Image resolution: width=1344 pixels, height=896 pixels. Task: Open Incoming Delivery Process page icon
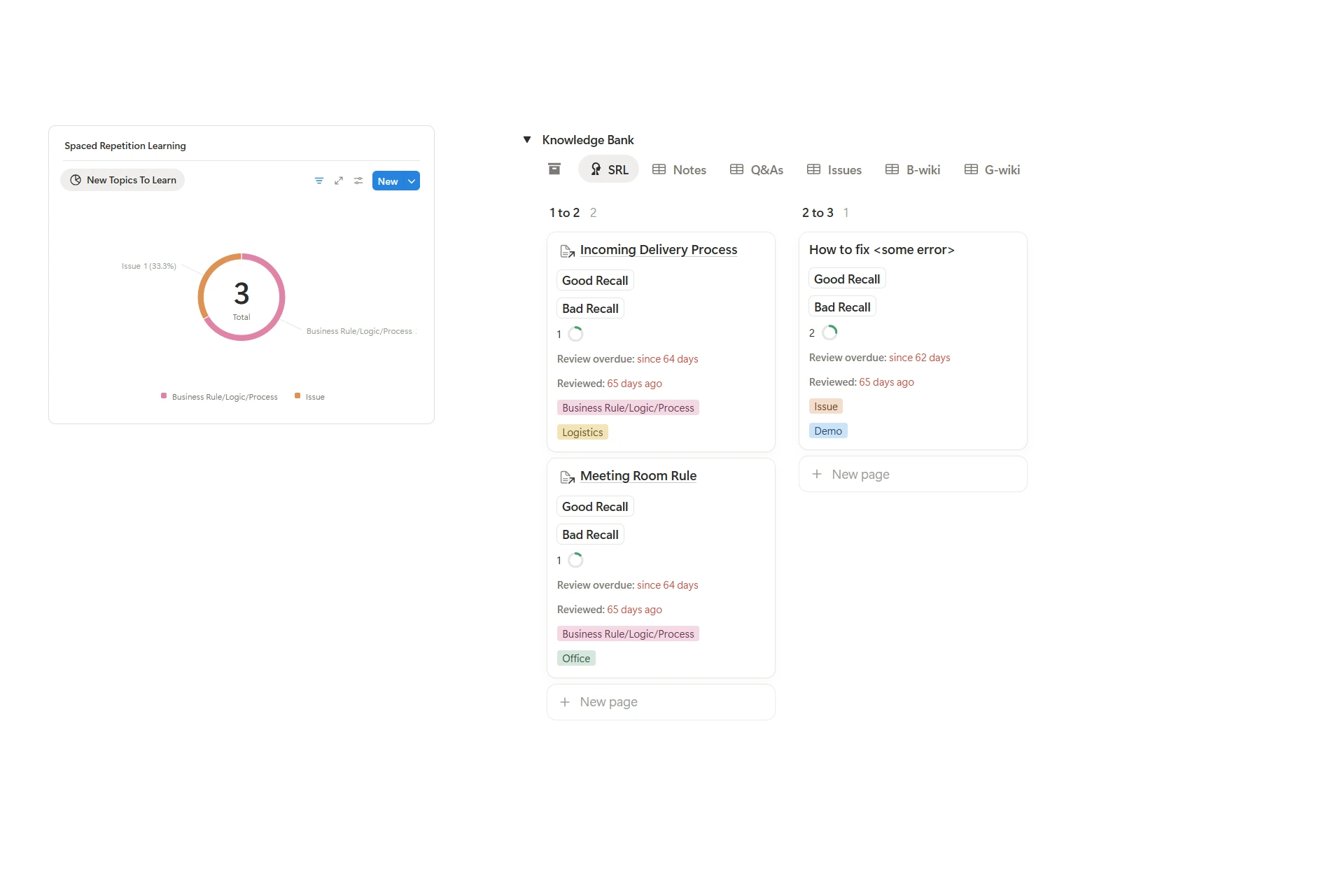[x=567, y=251]
